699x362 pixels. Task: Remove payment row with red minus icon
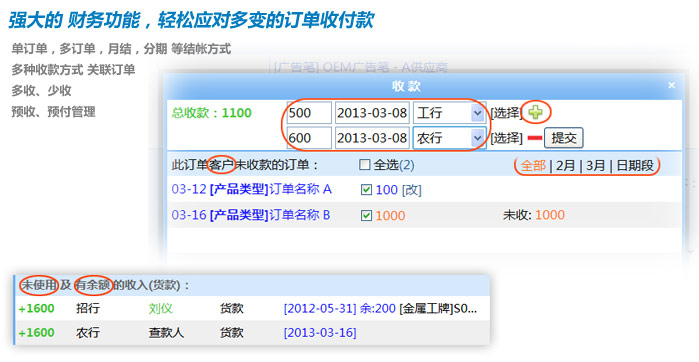point(535,138)
